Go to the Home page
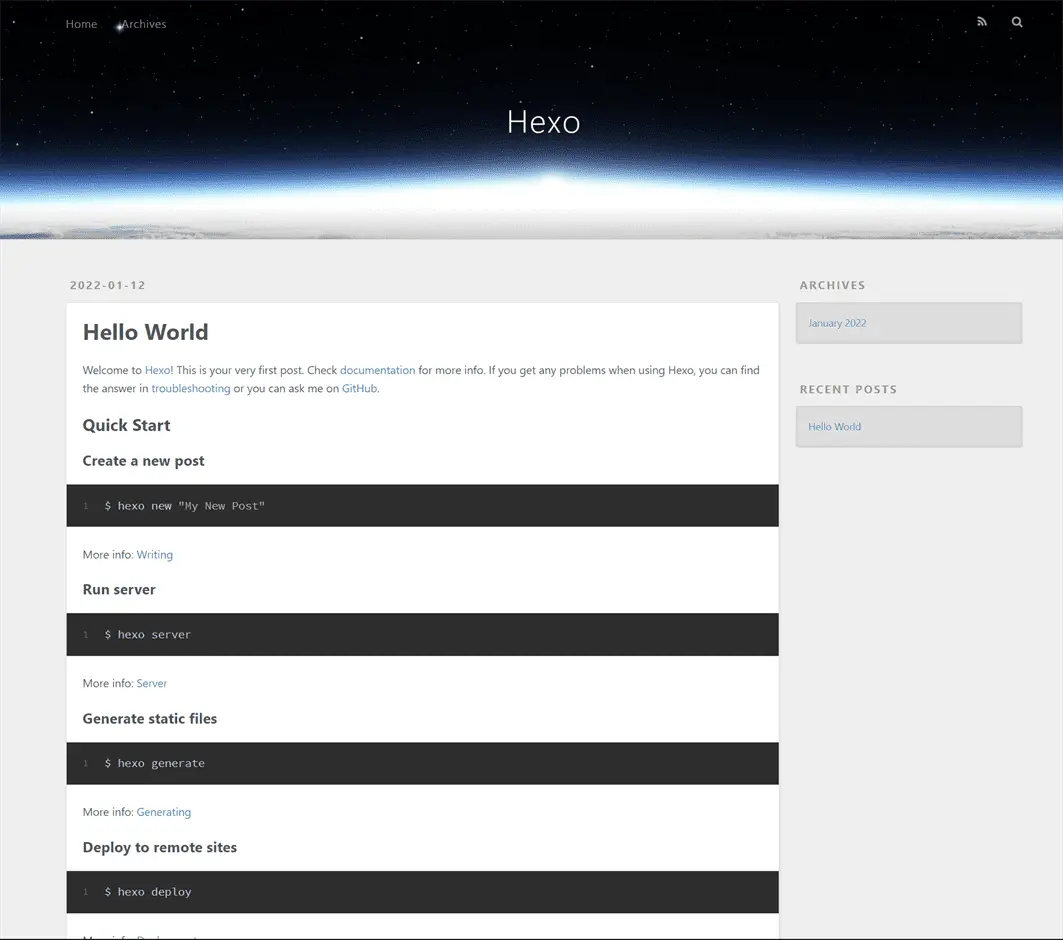The image size is (1063, 940). (81, 24)
